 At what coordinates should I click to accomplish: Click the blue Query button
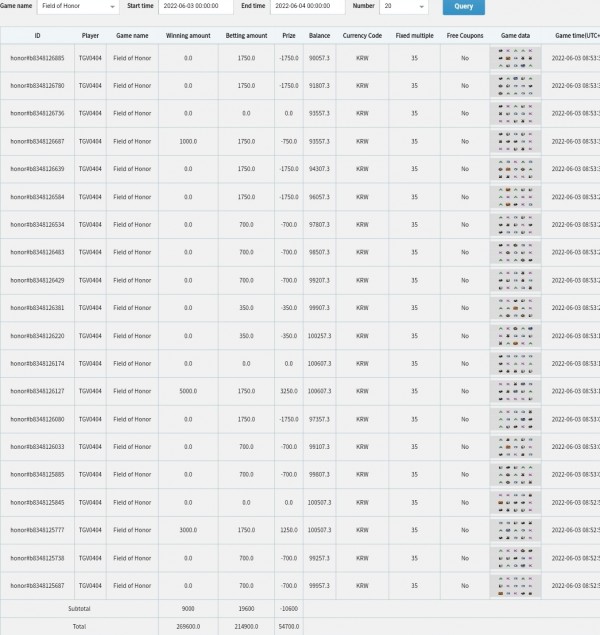coord(464,6)
